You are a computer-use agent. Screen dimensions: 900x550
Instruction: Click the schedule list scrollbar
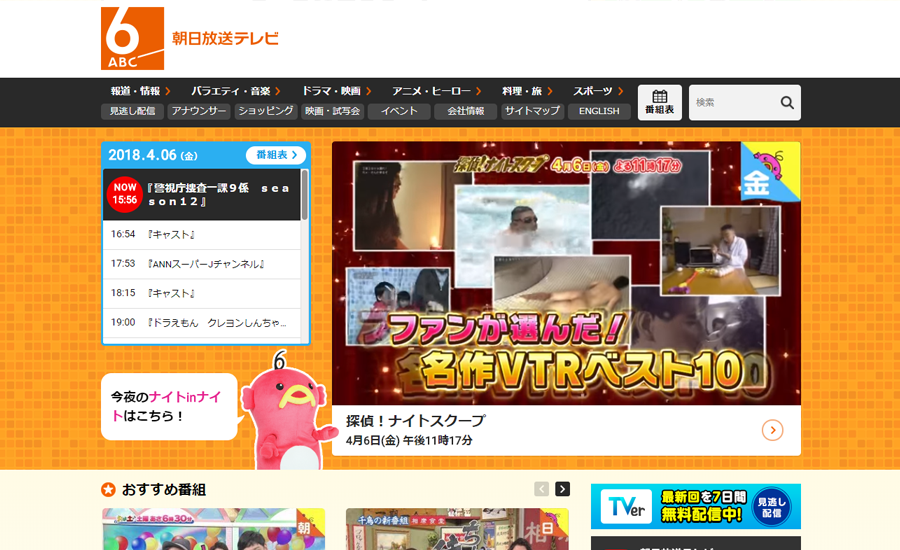coord(305,195)
